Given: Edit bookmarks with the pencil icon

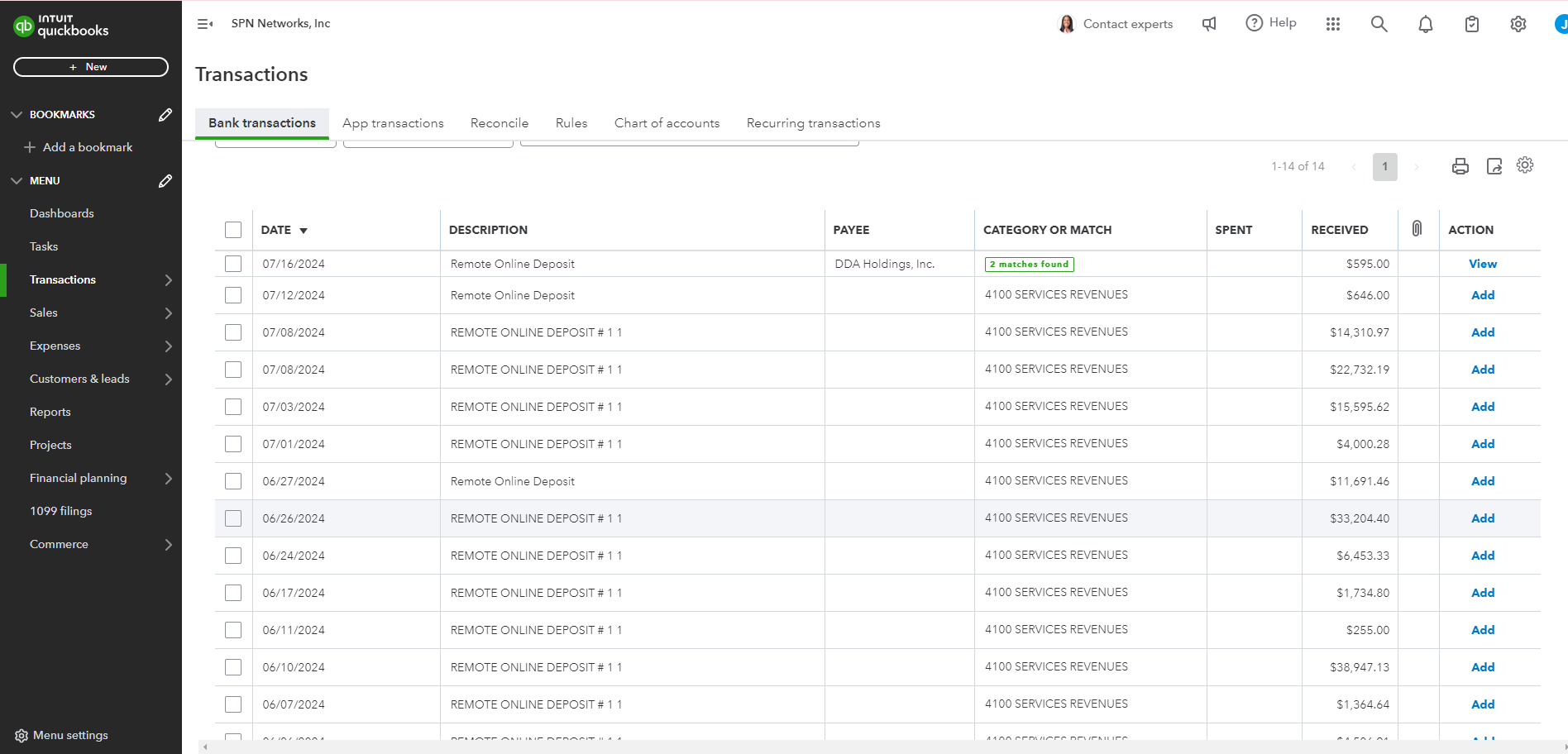Looking at the screenshot, I should [x=165, y=115].
